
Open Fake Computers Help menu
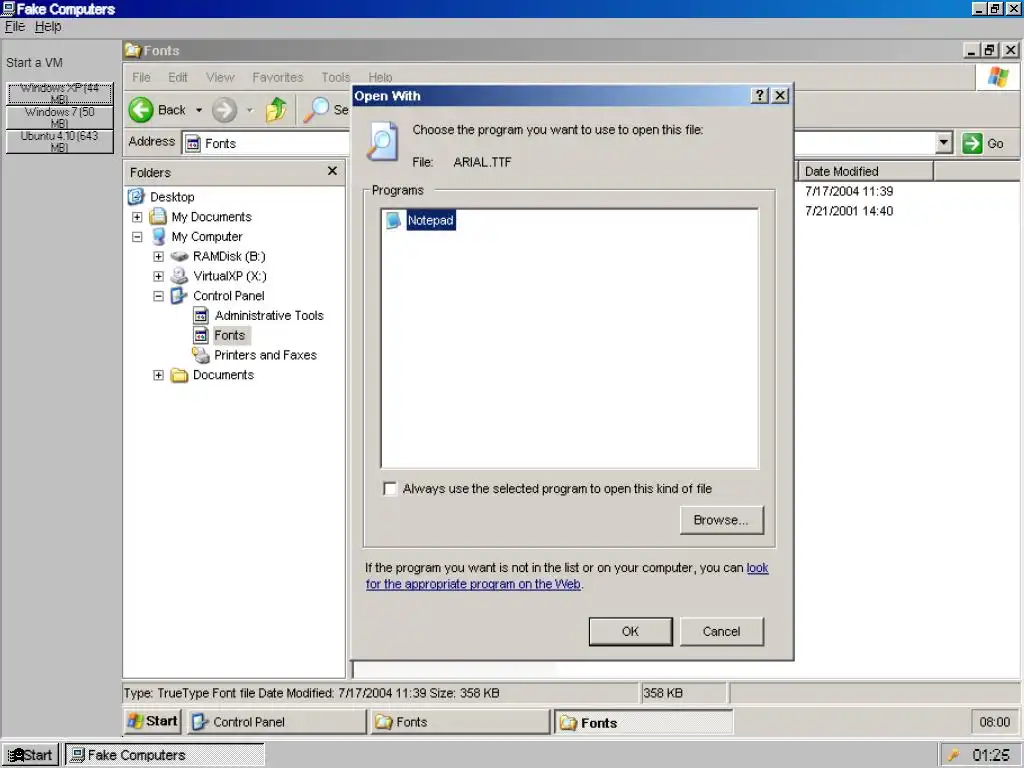(x=48, y=26)
